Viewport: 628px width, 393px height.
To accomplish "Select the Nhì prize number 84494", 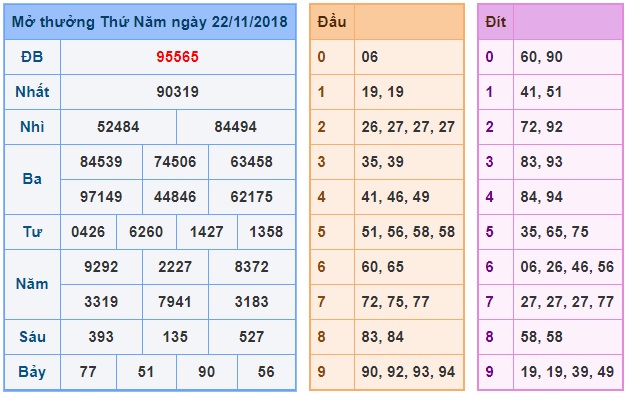I will point(236,127).
